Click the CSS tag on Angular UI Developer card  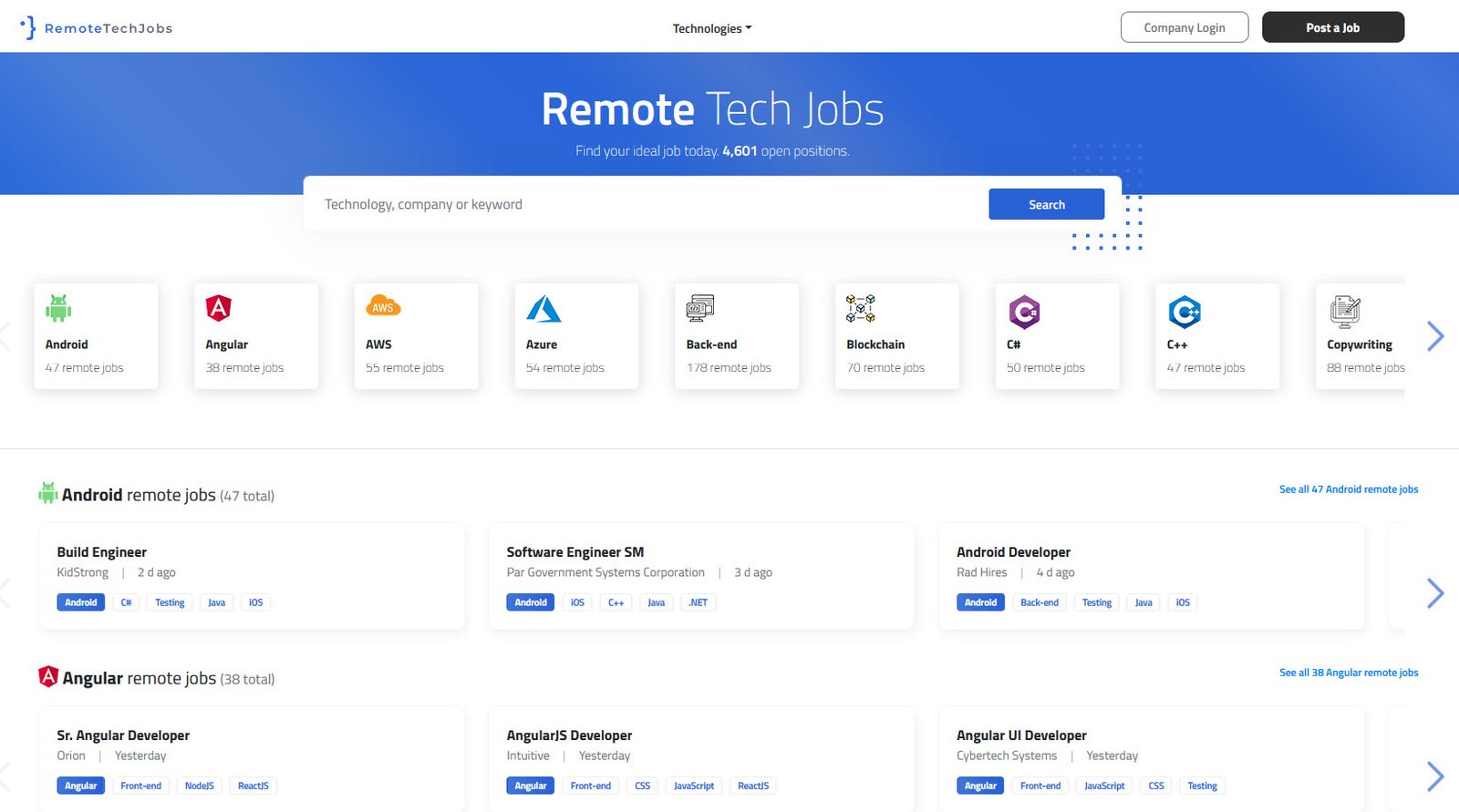point(1156,786)
